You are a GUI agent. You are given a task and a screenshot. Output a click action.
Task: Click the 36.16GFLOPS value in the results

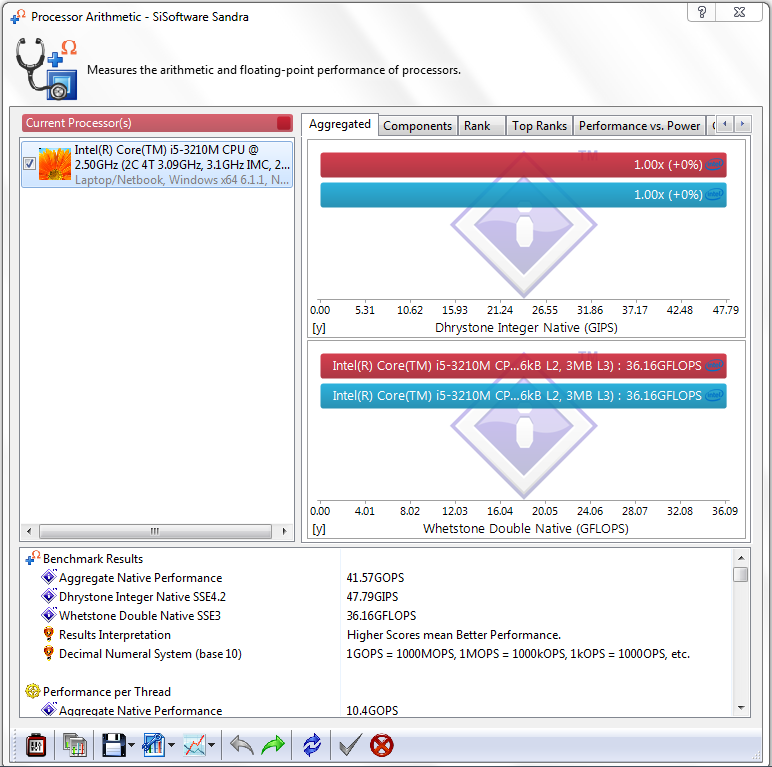(x=382, y=616)
